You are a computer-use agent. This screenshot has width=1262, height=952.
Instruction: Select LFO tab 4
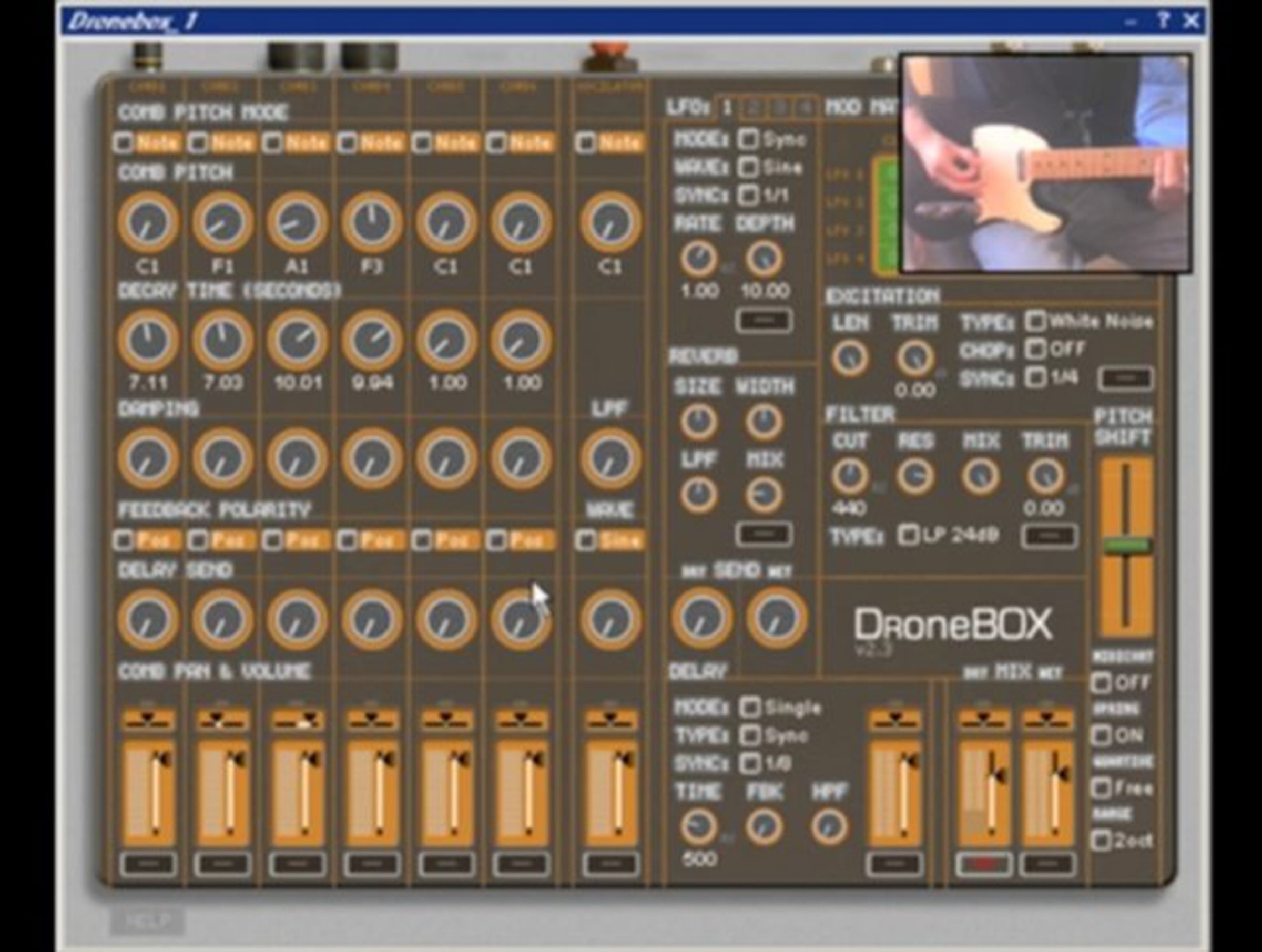click(806, 108)
